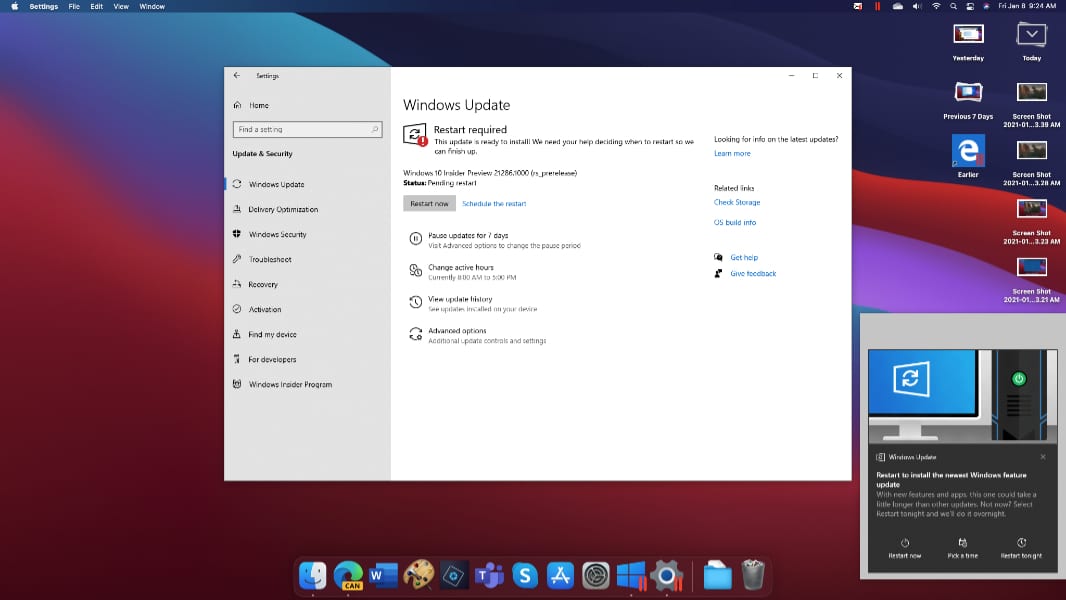Choose Pick a time in notification
This screenshot has height=600, width=1066.
click(962, 548)
